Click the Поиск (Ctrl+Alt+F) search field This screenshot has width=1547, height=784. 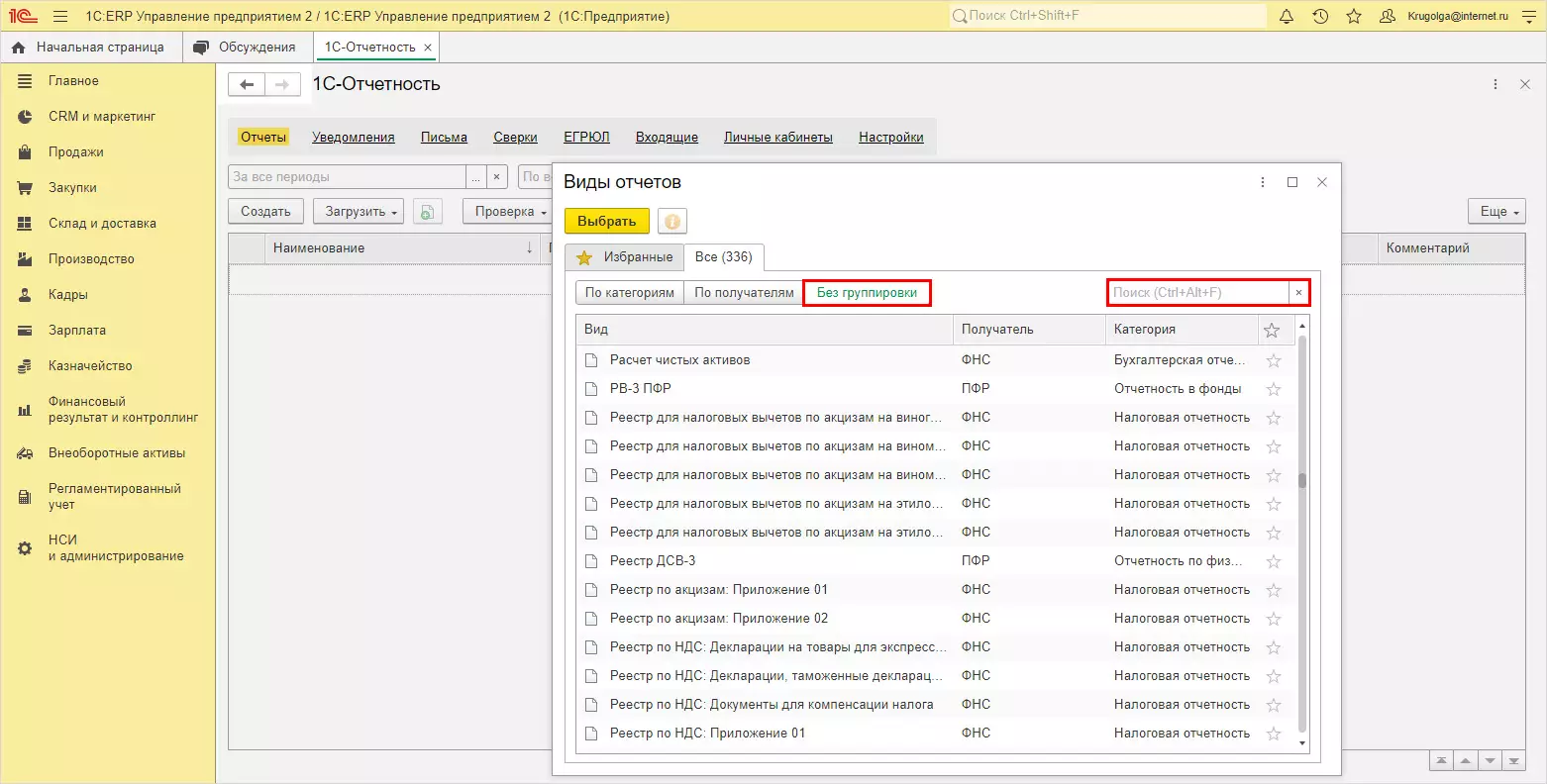coord(1196,293)
